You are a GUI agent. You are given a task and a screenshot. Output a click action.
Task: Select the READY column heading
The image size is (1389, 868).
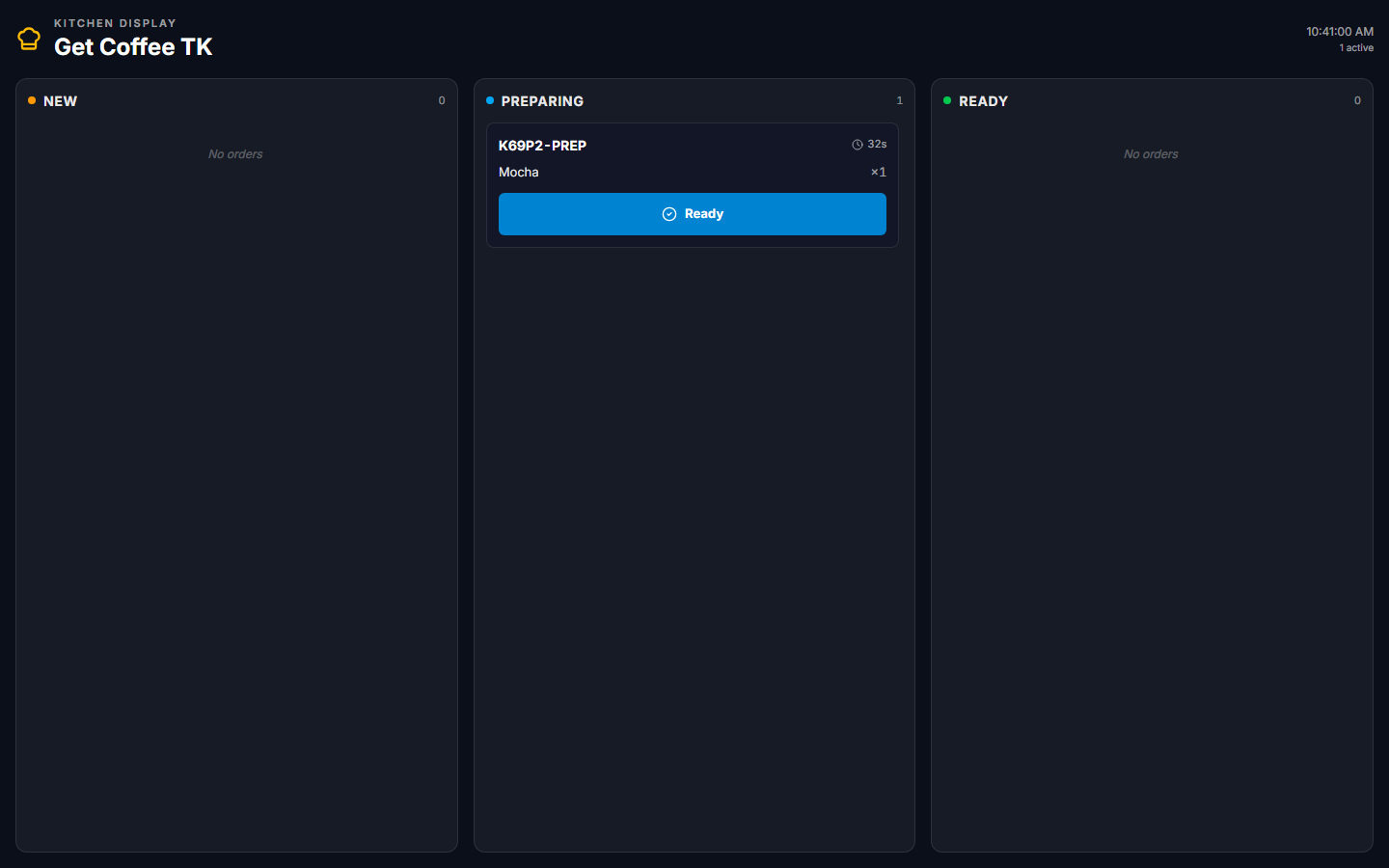(x=983, y=101)
